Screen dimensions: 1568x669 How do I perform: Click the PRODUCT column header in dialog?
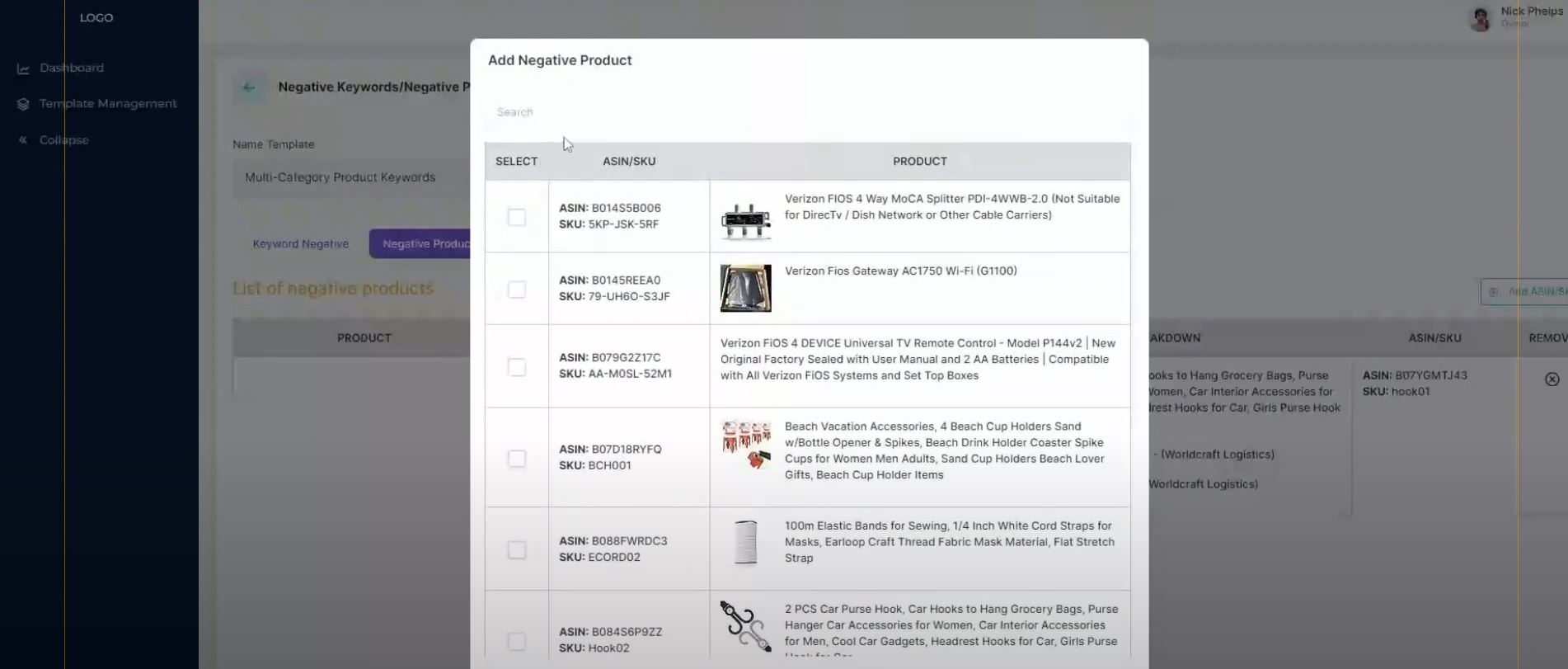(920, 162)
